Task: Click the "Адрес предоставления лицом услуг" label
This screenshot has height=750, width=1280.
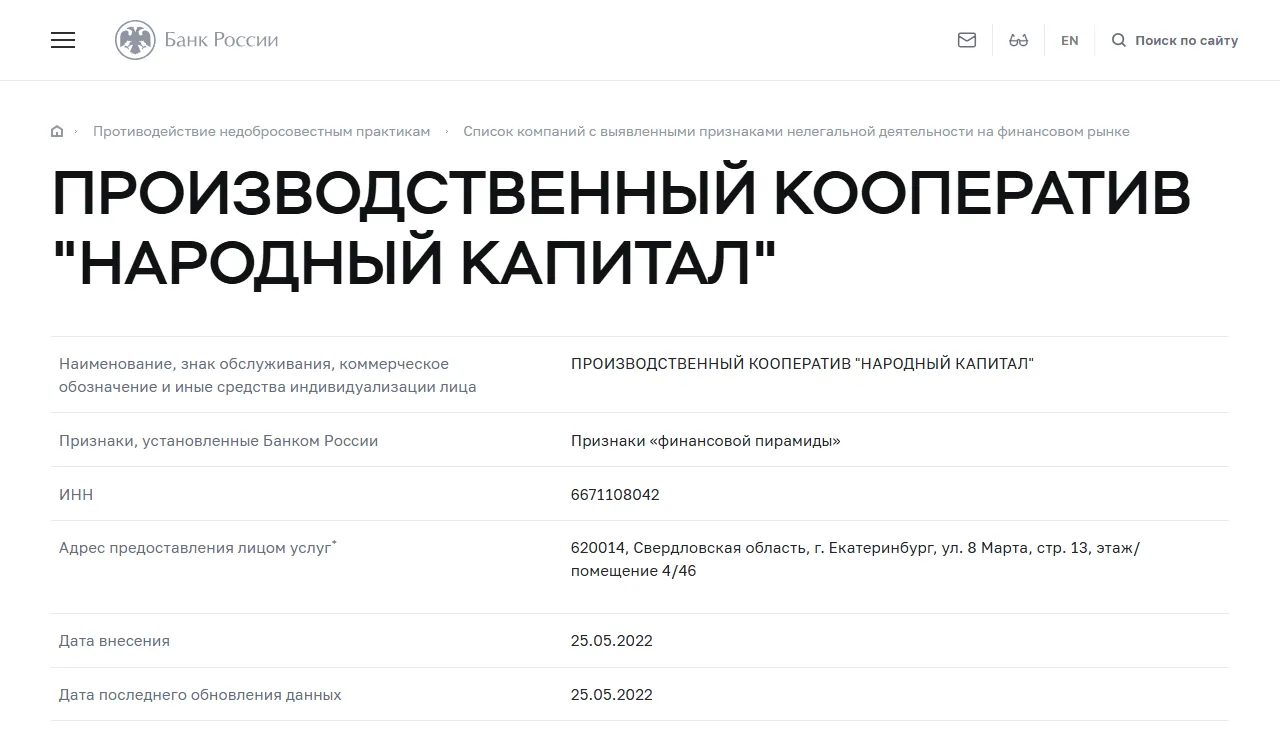Action: coord(198,548)
